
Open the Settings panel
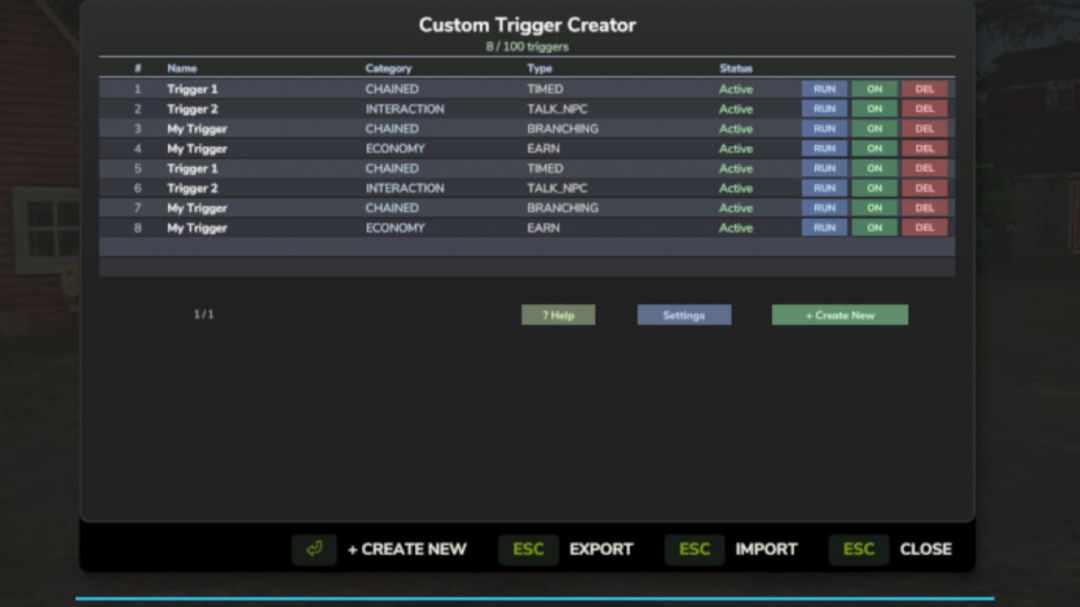click(683, 314)
